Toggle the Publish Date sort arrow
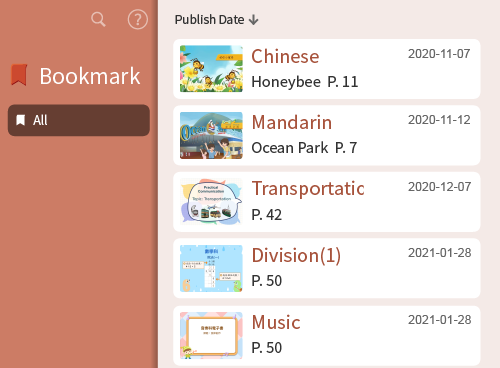The image size is (500, 368). tap(254, 20)
